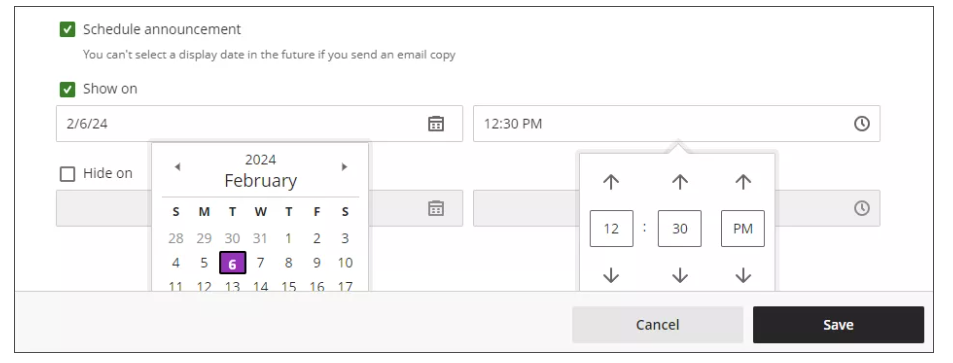Click the Hide on calendar icon

point(436,208)
